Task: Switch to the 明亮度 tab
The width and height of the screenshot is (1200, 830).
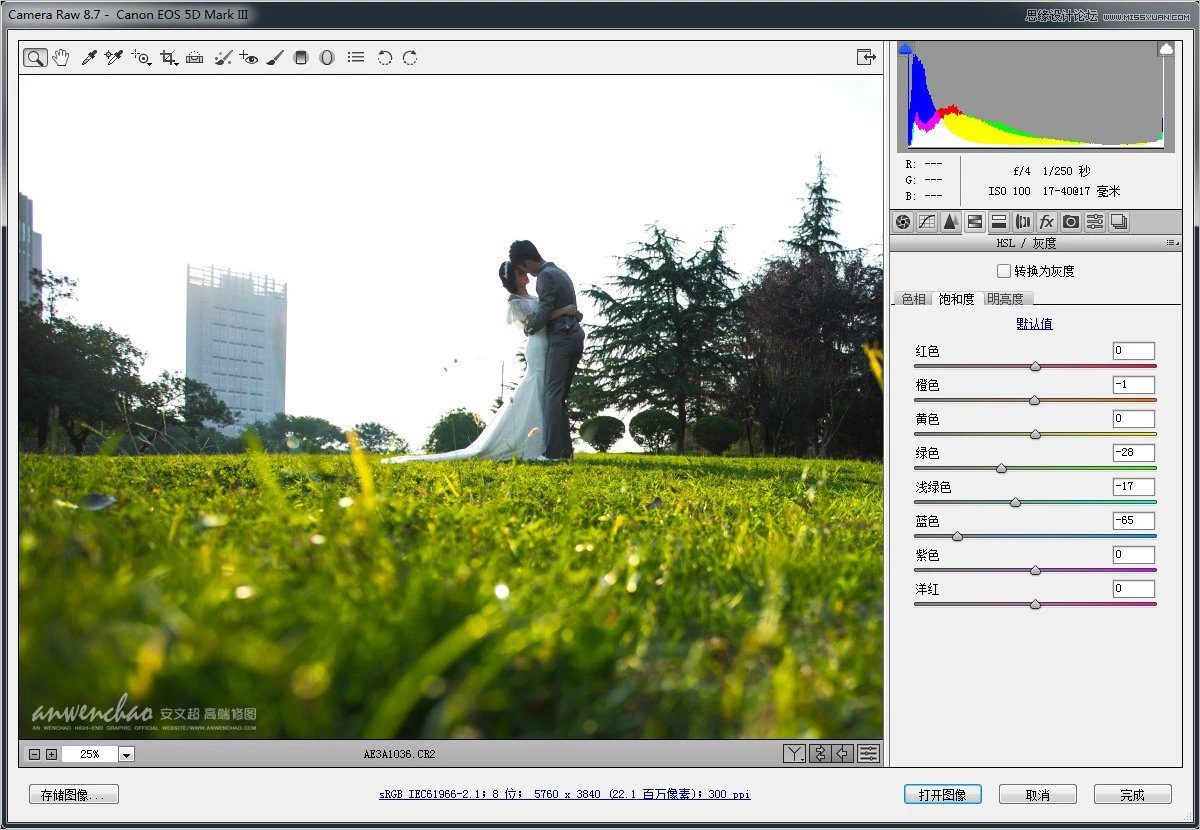Action: tap(1007, 298)
